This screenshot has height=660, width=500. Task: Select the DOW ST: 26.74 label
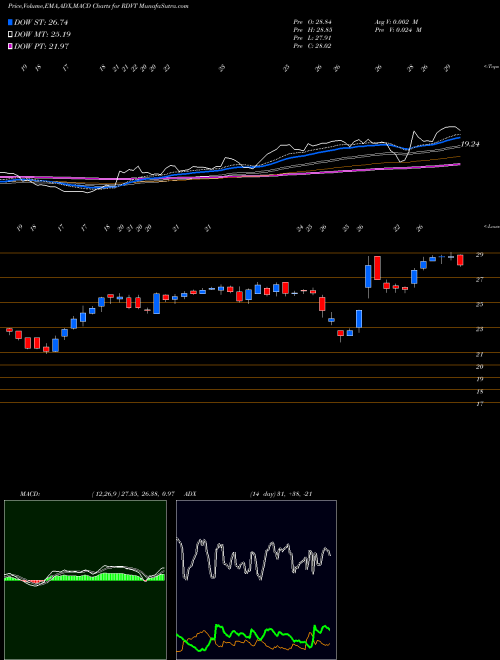(x=41, y=22)
